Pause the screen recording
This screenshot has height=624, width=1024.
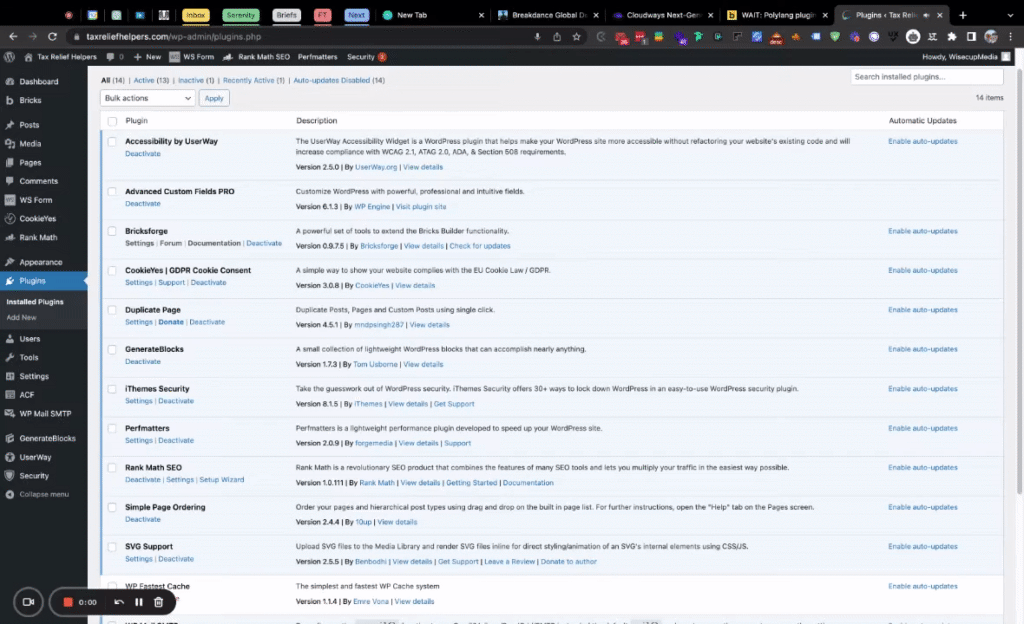(x=139, y=602)
